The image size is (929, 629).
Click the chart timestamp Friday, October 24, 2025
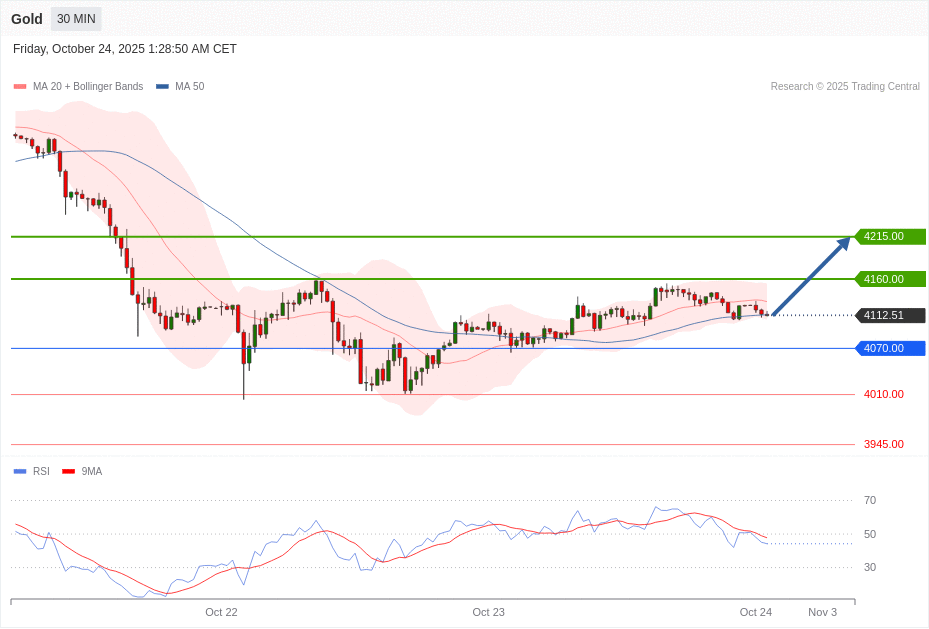coord(125,49)
